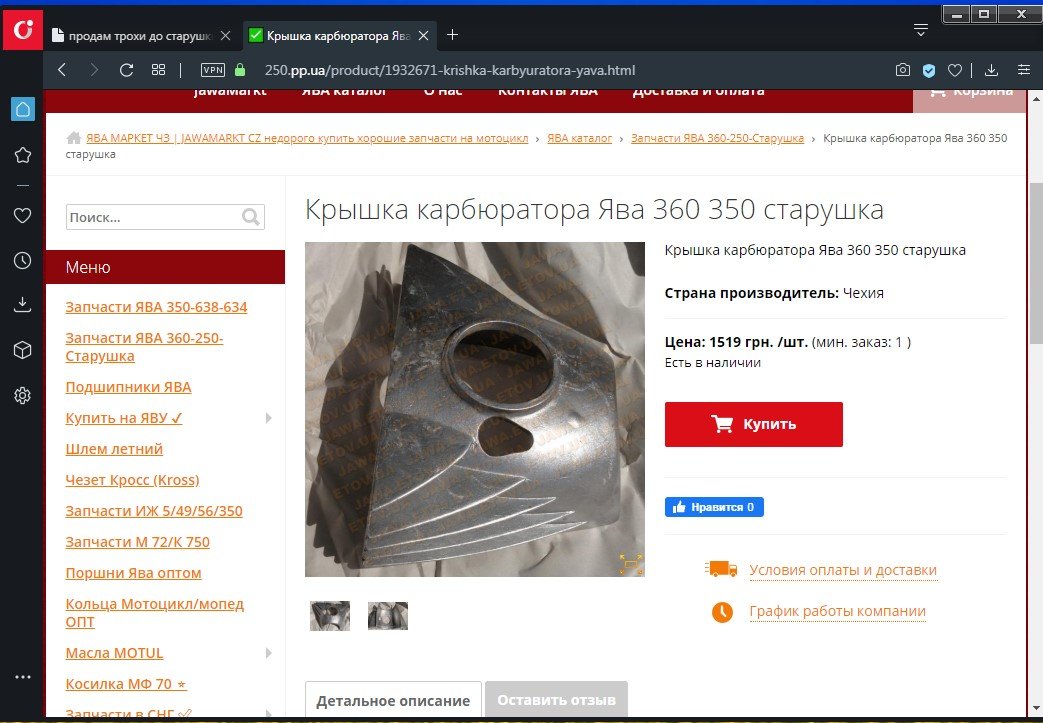The width and height of the screenshot is (1043, 723).
Task: Expand the Купить на ЯВУ submenu arrow
Action: coord(268,418)
